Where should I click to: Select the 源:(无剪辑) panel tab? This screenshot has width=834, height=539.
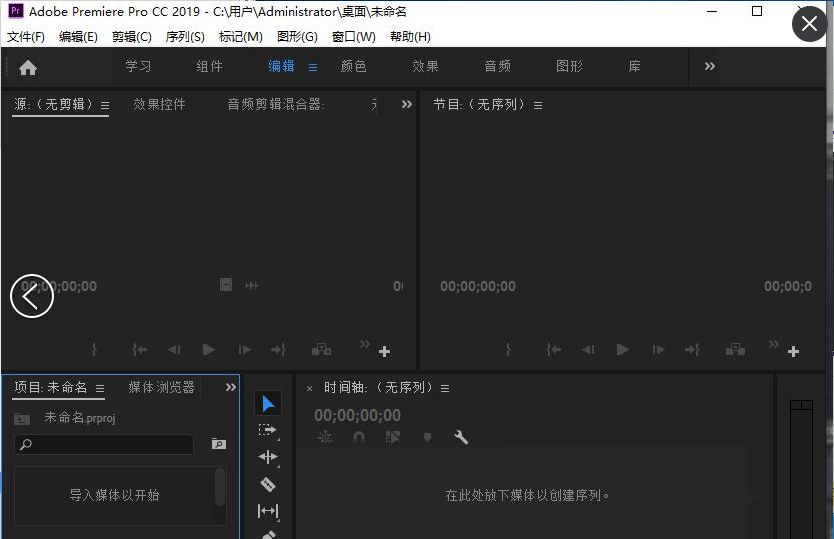(x=53, y=104)
